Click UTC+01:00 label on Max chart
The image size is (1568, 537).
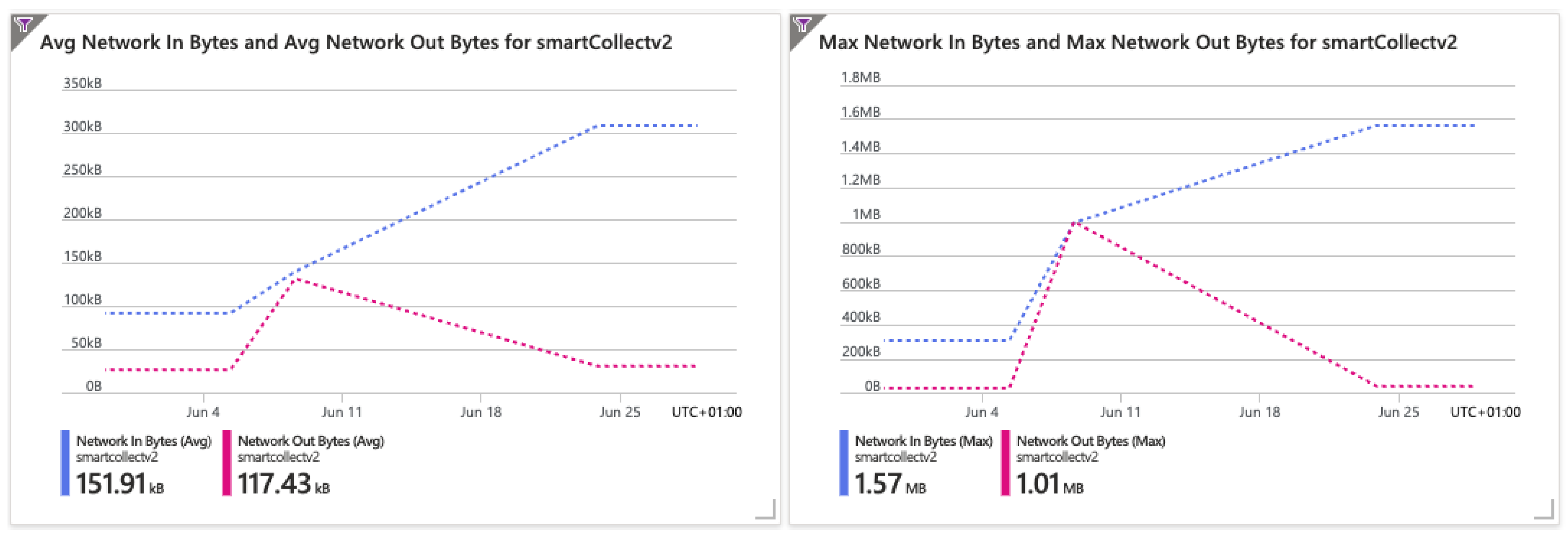[1485, 412]
